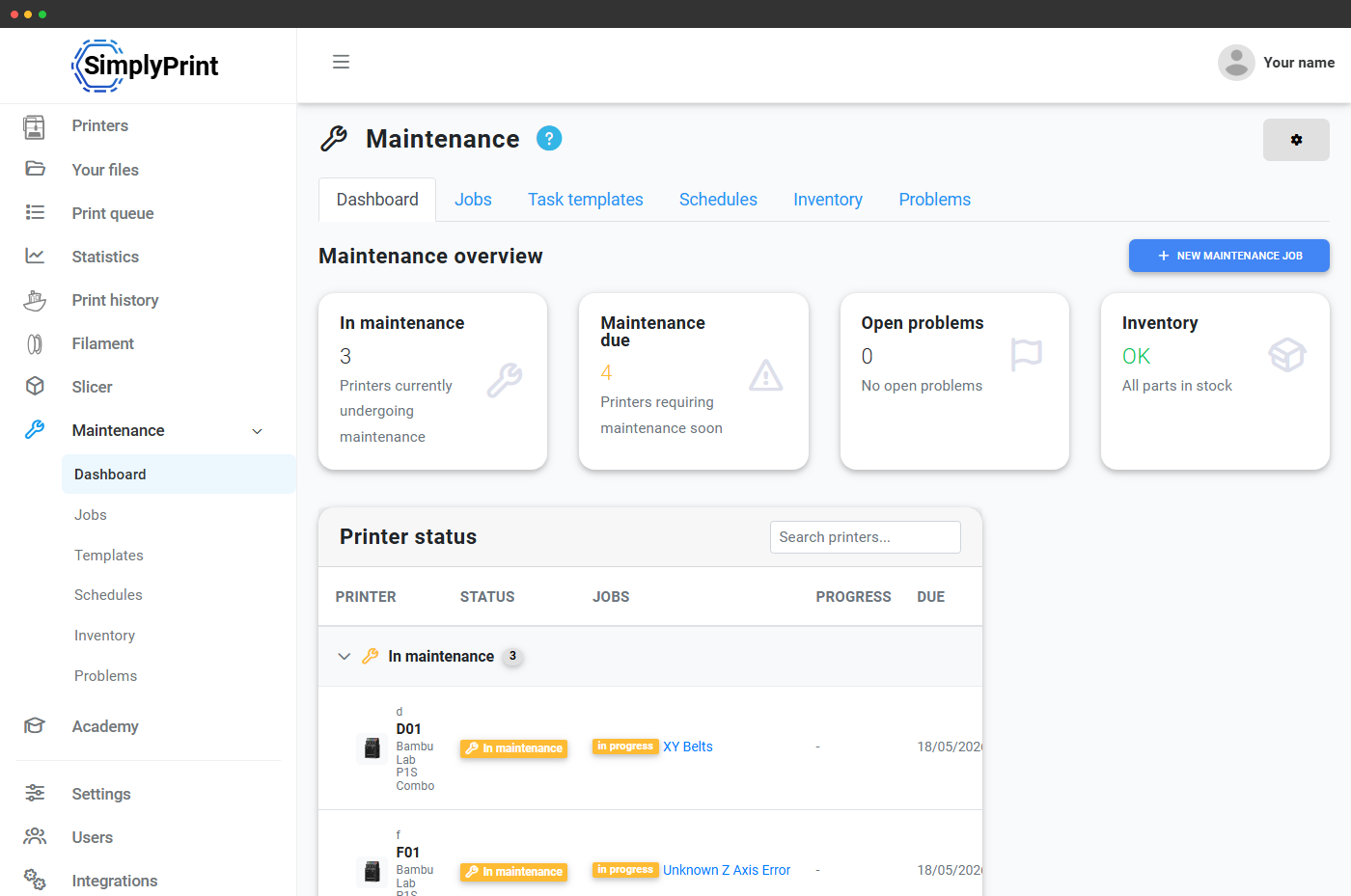Sort by the PRINTER column header
The width and height of the screenshot is (1351, 896).
tap(366, 597)
